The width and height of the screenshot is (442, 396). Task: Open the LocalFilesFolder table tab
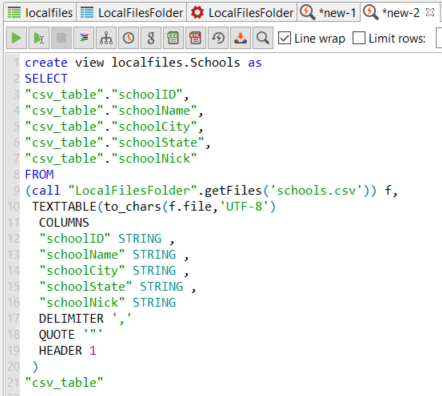132,13
